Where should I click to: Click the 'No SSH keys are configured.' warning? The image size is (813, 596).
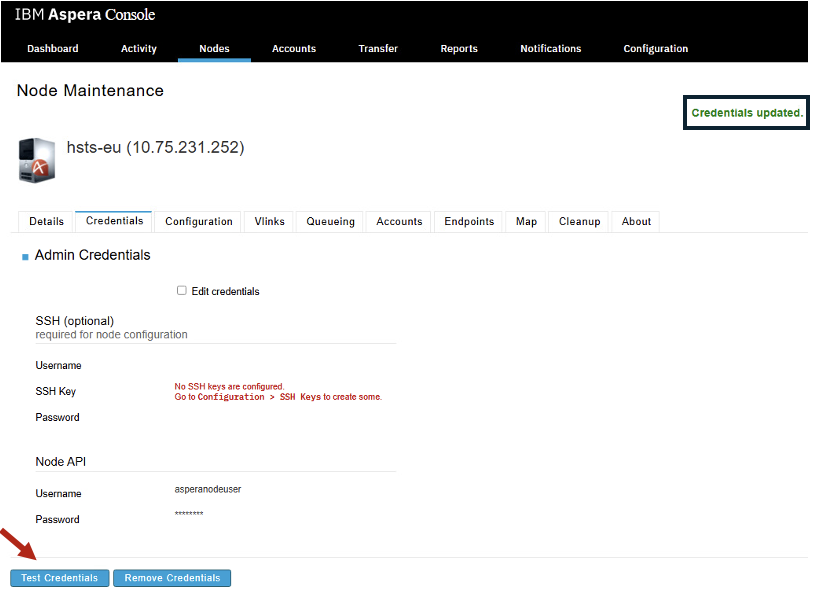pyautogui.click(x=229, y=386)
